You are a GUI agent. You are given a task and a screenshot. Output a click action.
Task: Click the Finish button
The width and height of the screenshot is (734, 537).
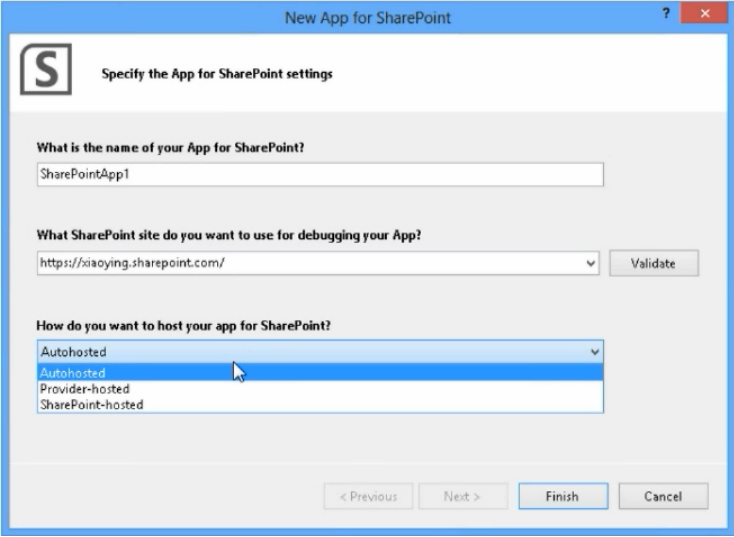[563, 496]
